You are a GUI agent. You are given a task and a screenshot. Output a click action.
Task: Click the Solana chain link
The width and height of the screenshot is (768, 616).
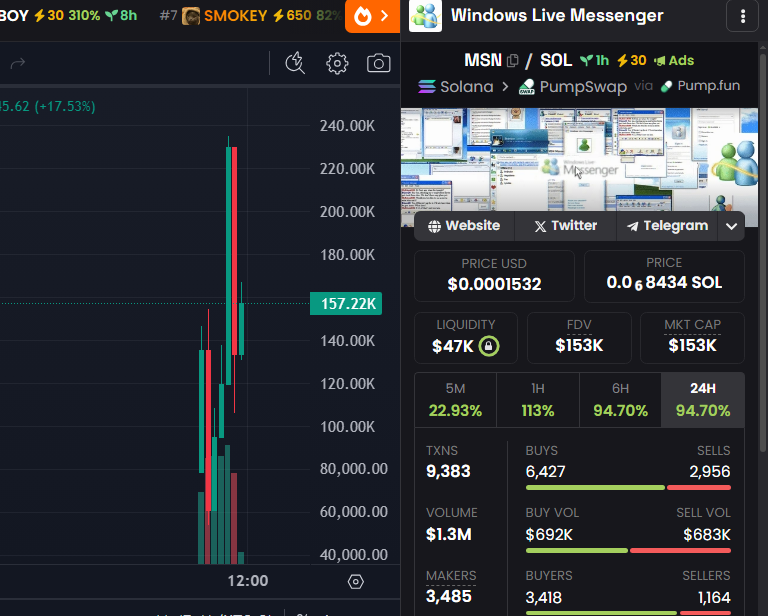pos(456,87)
